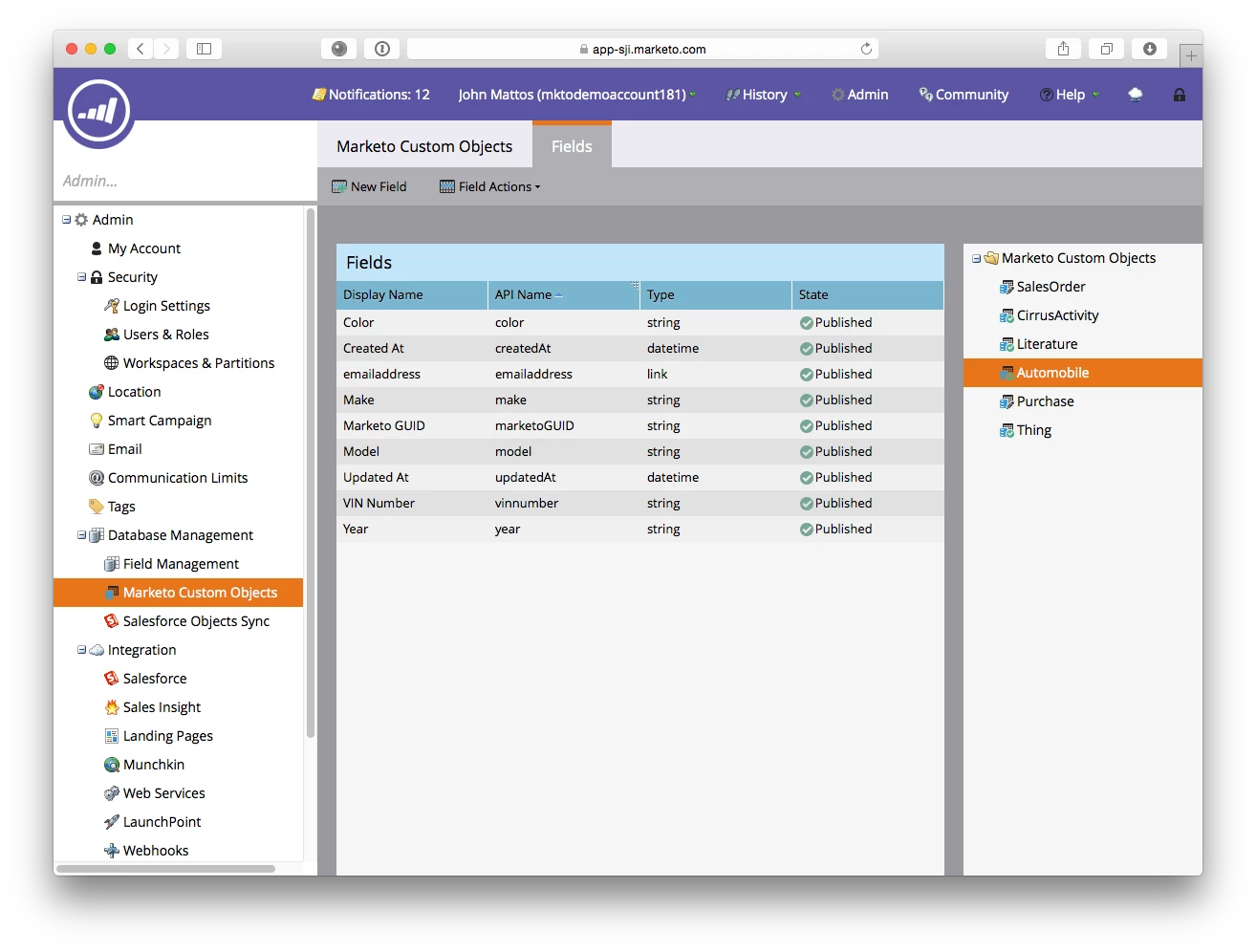Select the Thing custom object
Screen dimensions: 1256x952
click(x=1033, y=430)
